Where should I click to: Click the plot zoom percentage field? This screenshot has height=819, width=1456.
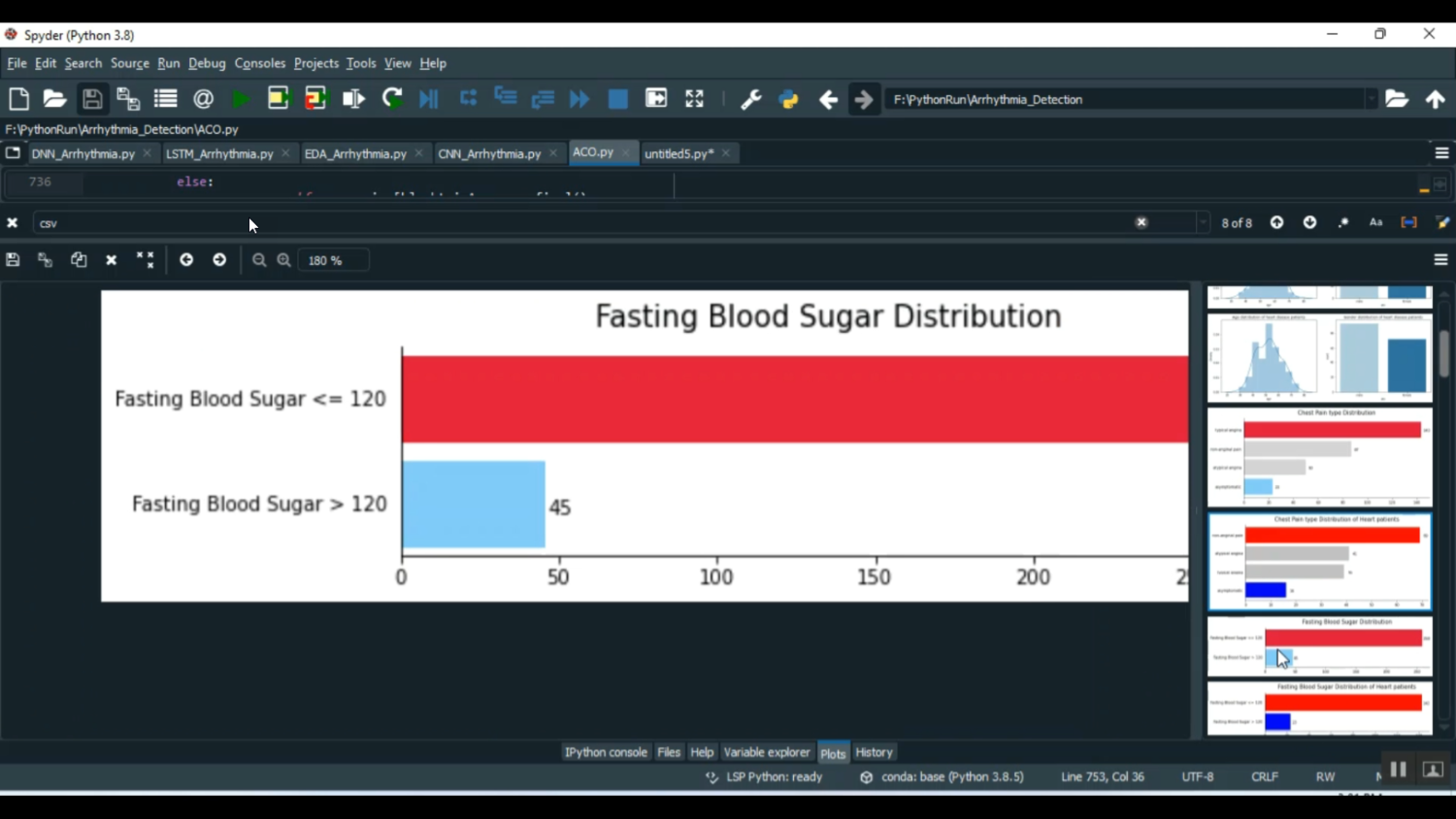pos(333,260)
